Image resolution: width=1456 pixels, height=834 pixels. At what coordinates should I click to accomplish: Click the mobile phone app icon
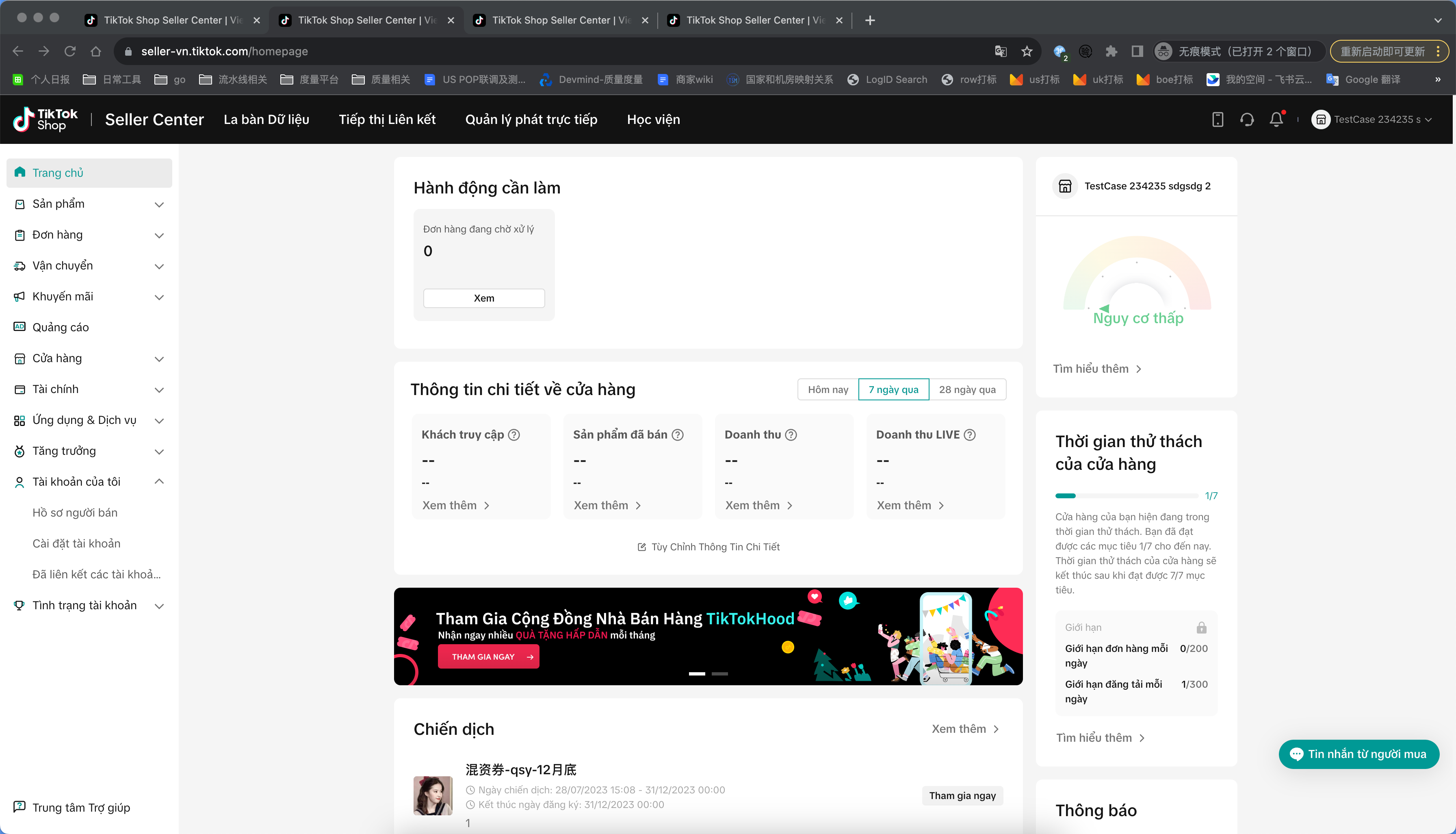pos(1217,119)
